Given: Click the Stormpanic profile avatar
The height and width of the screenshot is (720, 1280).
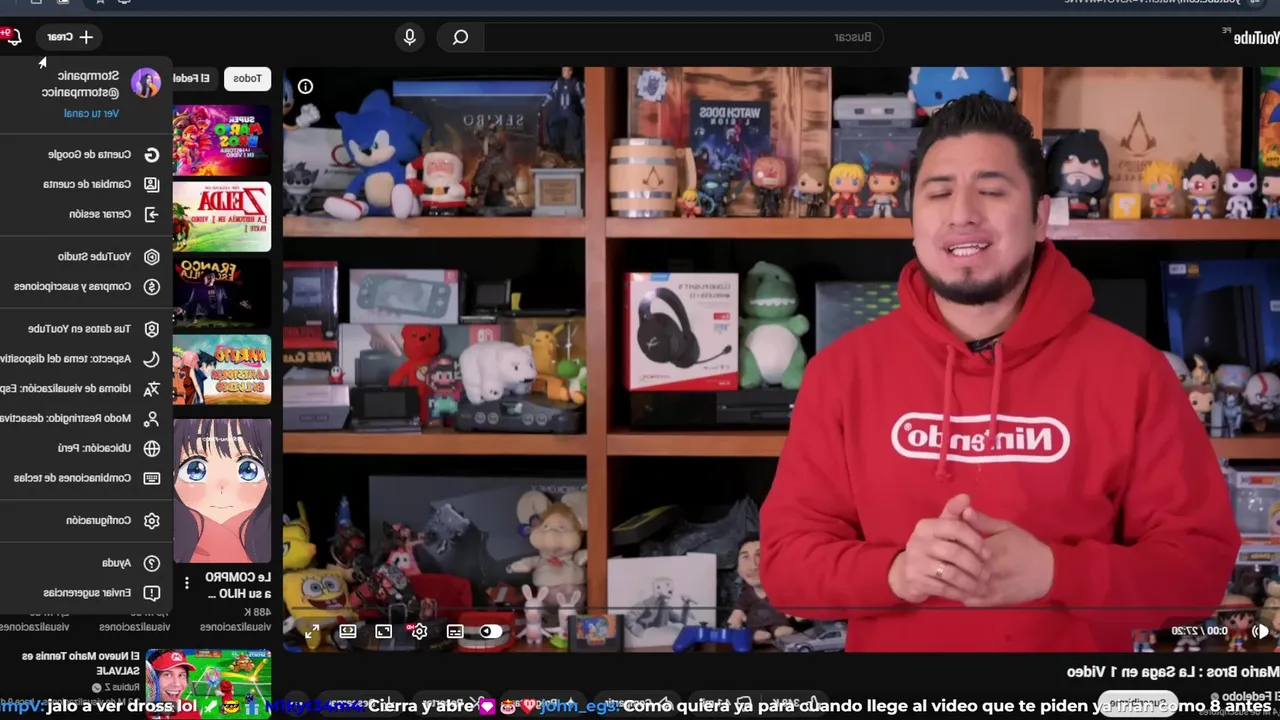Looking at the screenshot, I should pos(146,83).
